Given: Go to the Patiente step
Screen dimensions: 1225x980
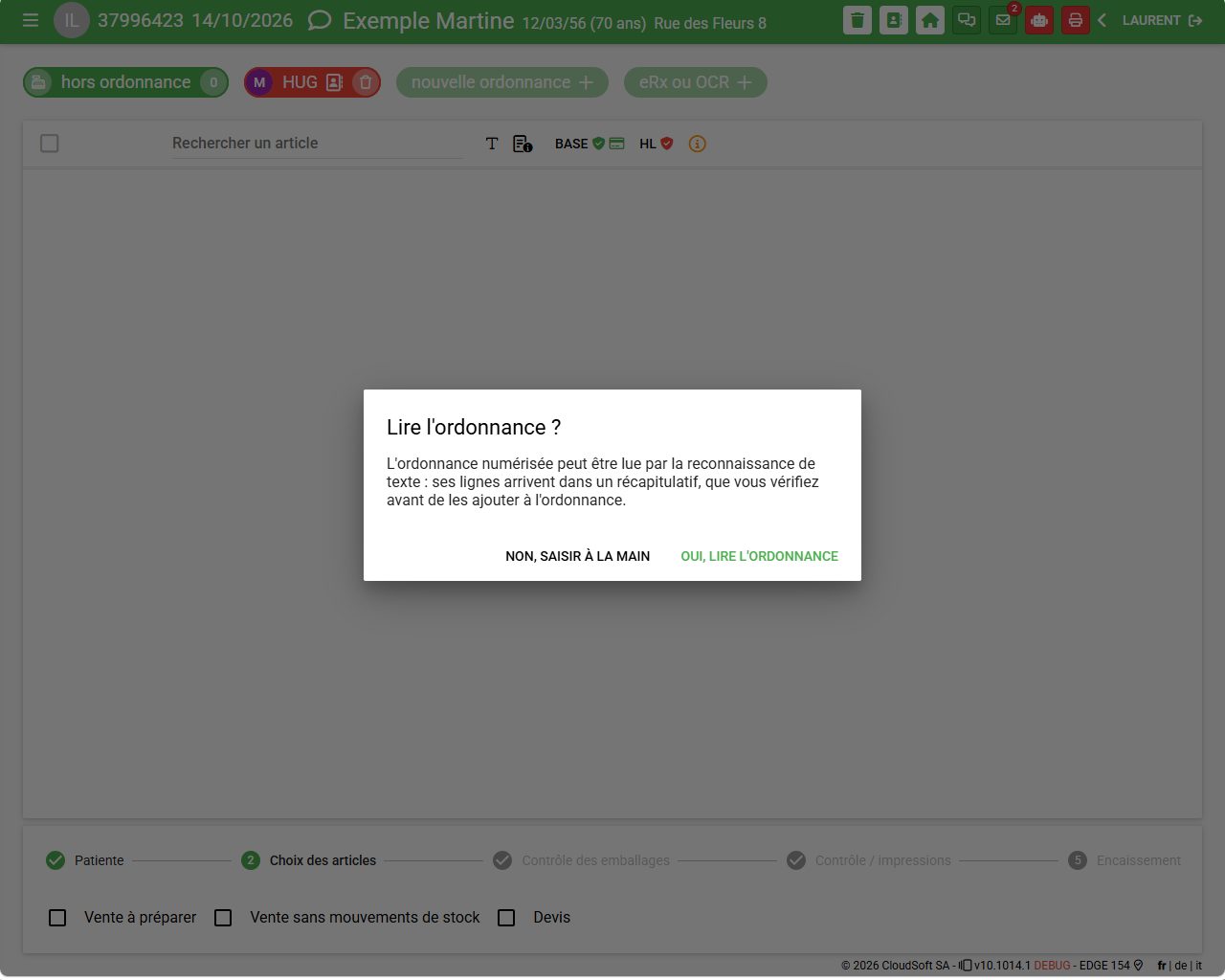Looking at the screenshot, I should click(x=85, y=860).
